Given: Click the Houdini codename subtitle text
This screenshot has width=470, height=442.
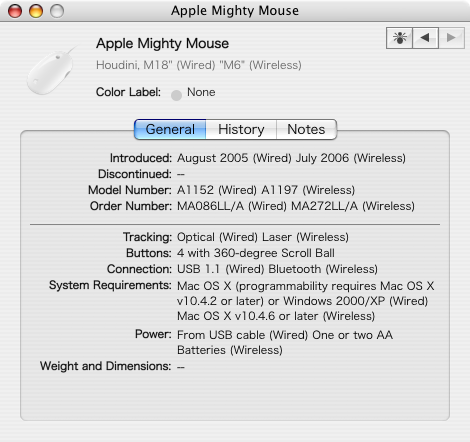Looking at the screenshot, I should click(x=199, y=65).
